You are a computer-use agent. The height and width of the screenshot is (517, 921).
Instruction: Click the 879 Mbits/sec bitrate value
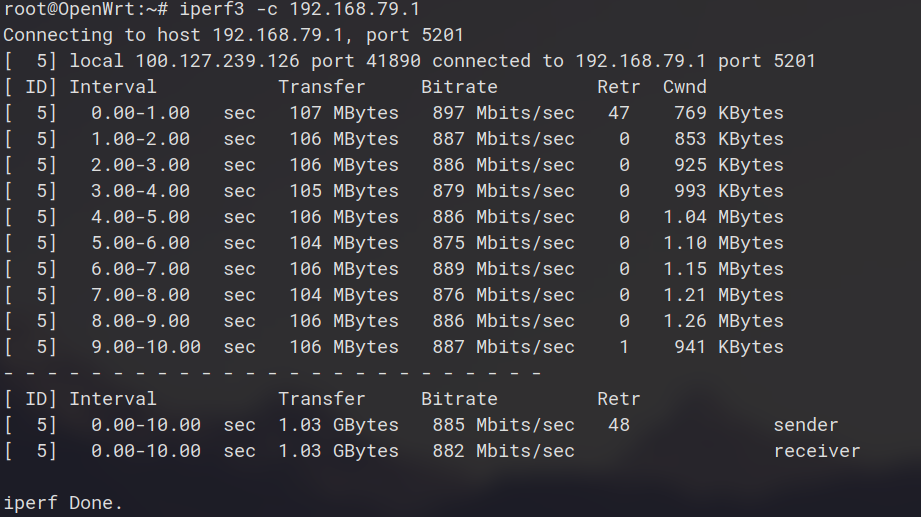pyautogui.click(x=503, y=192)
